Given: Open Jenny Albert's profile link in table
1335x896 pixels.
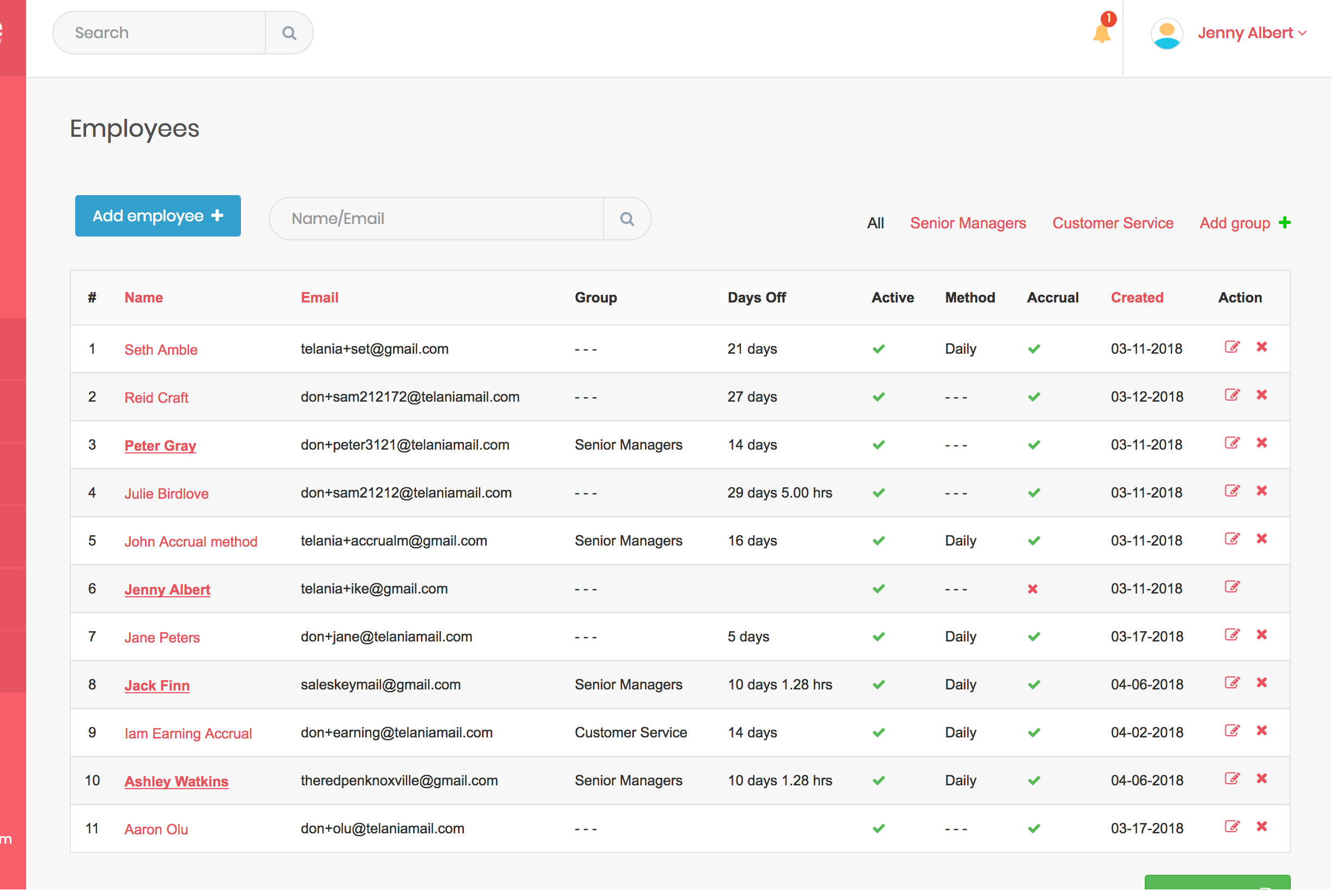Looking at the screenshot, I should click(x=168, y=590).
